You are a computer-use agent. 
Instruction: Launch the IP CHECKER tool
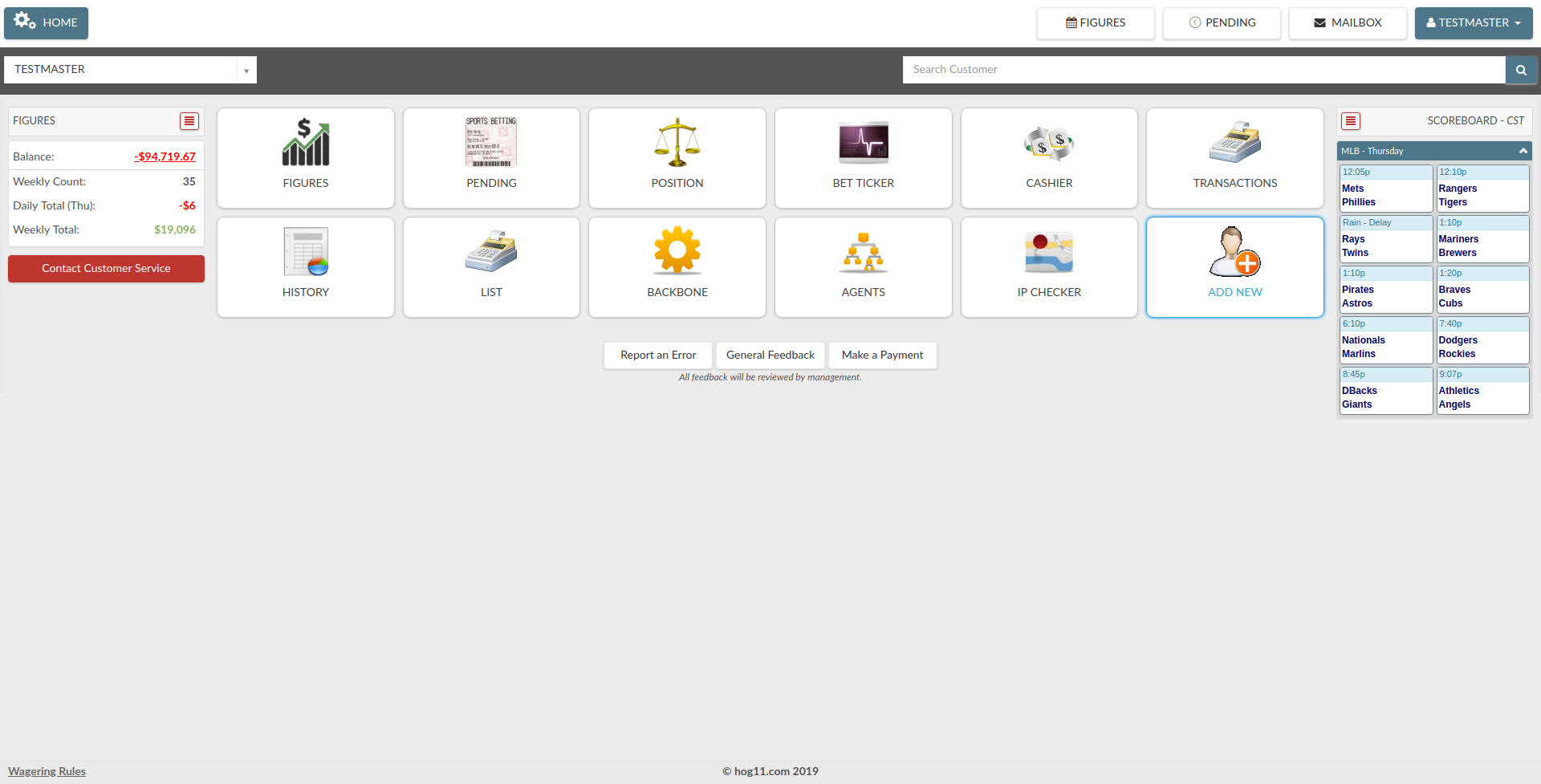click(x=1048, y=266)
